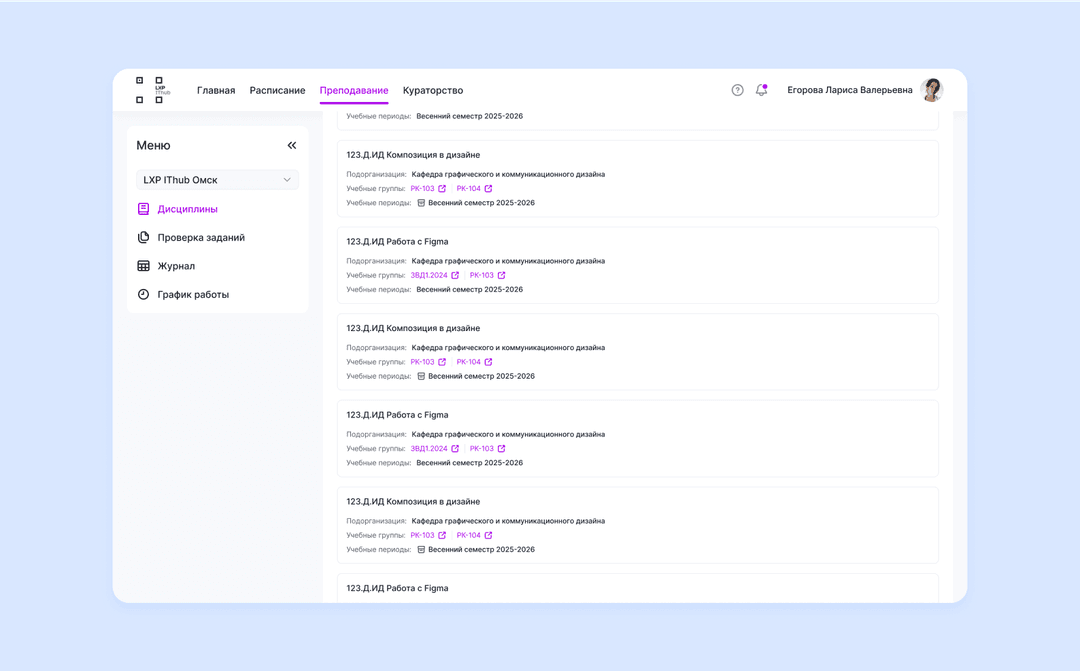Switch to the Расписание tab

[x=278, y=90]
